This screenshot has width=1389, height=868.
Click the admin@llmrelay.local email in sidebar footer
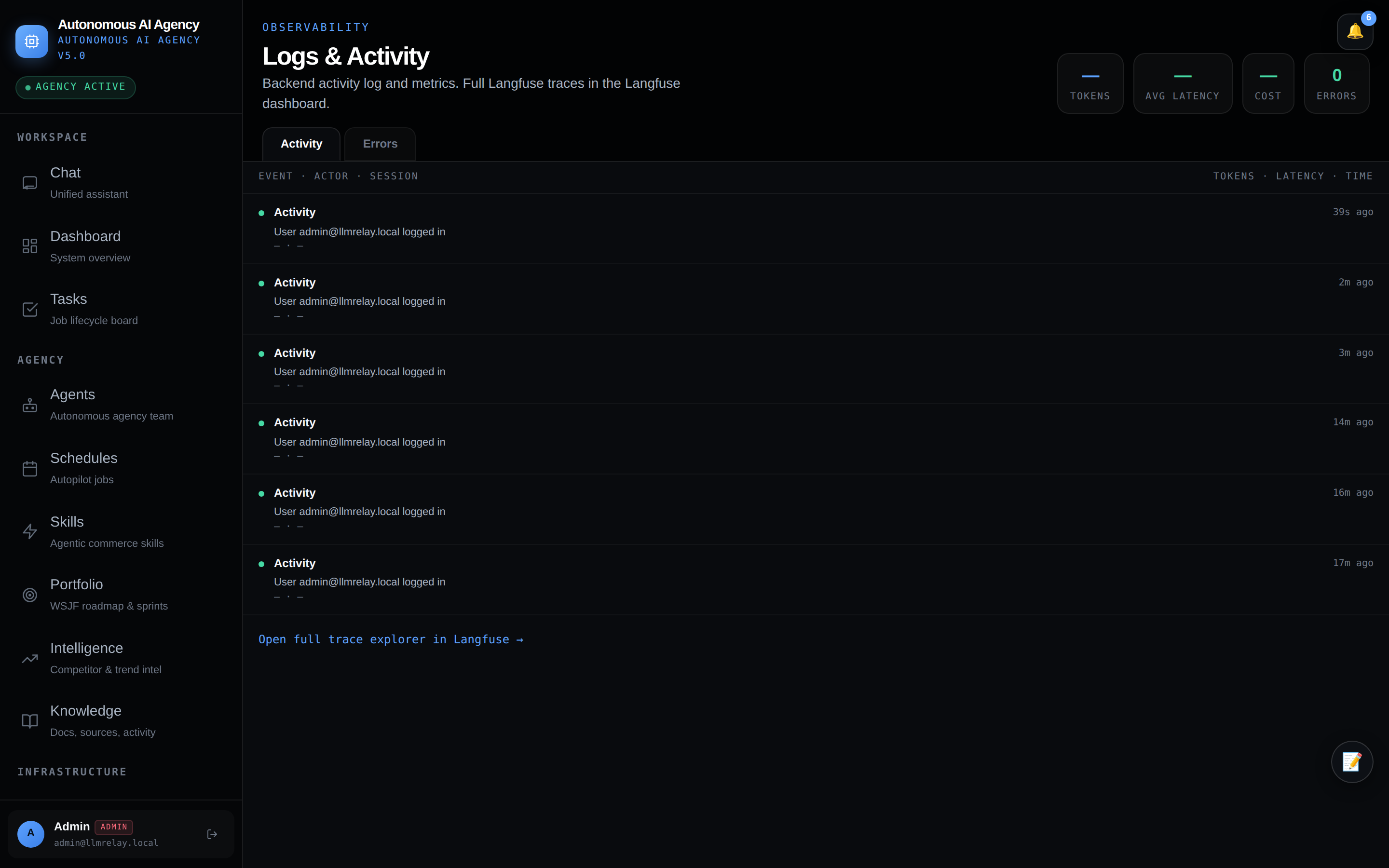coord(106,843)
